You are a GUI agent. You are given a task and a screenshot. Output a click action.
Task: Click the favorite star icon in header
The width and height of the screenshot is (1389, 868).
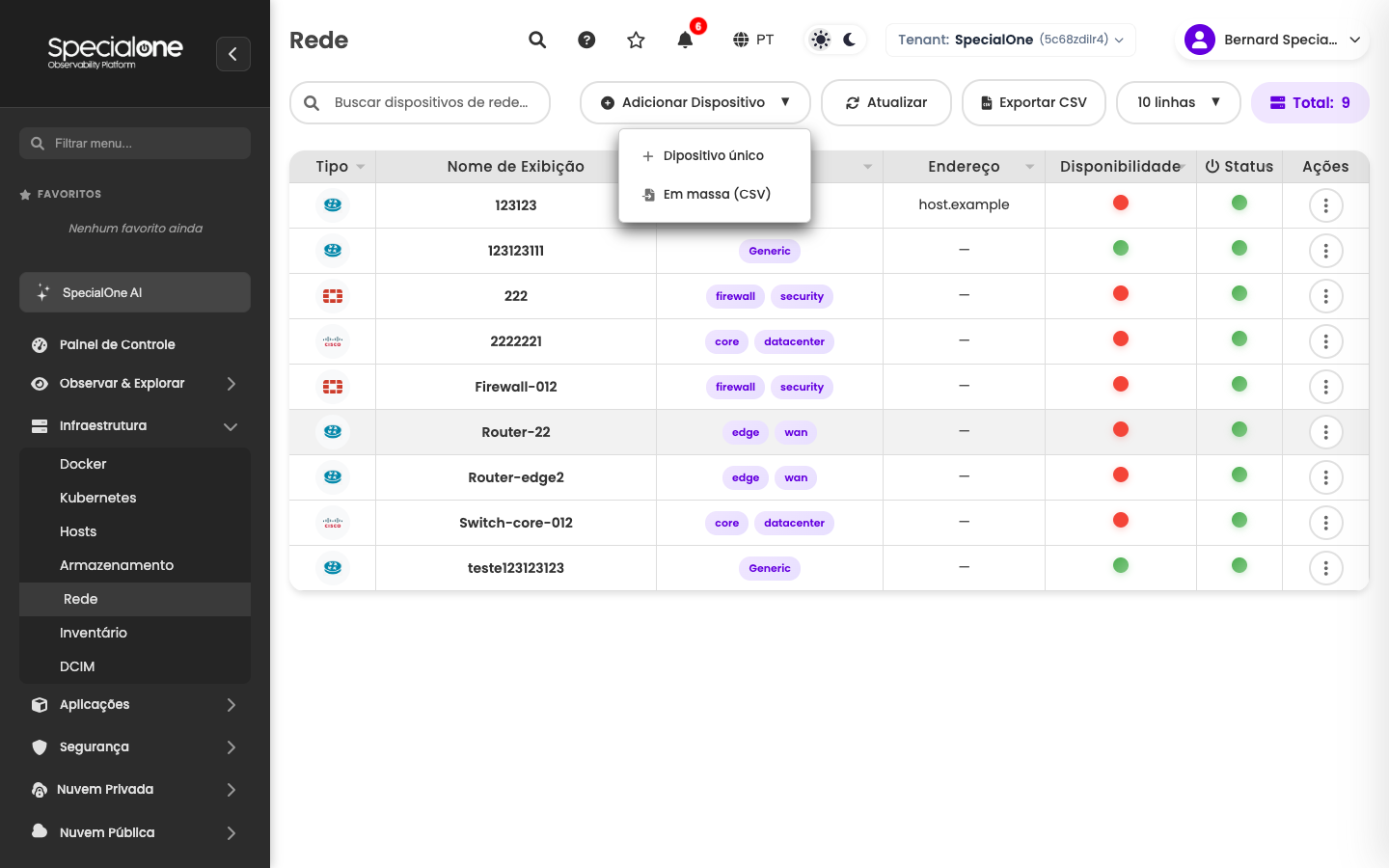(x=636, y=40)
